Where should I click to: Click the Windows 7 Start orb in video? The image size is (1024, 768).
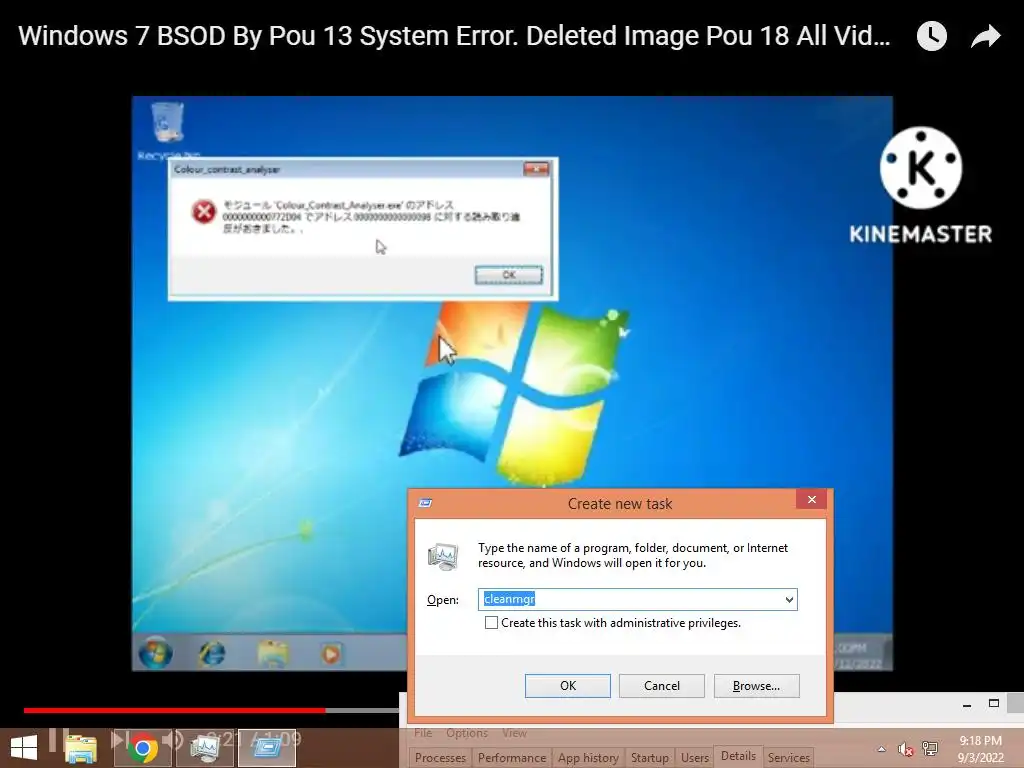(155, 653)
